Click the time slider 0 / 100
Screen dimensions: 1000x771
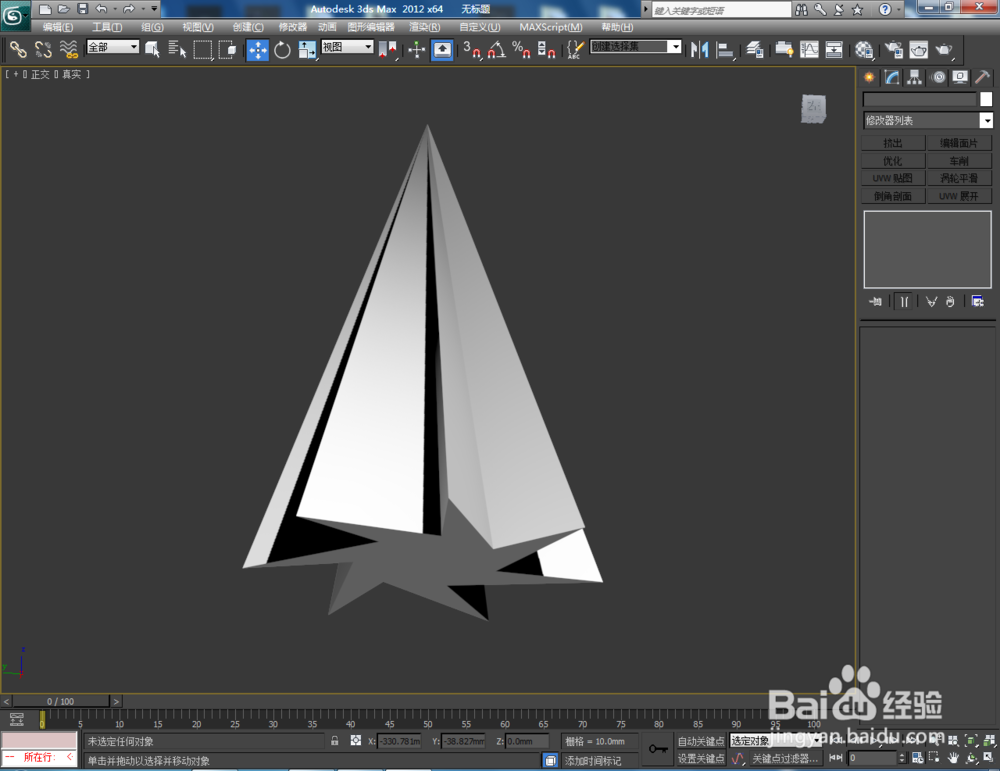(x=61, y=701)
